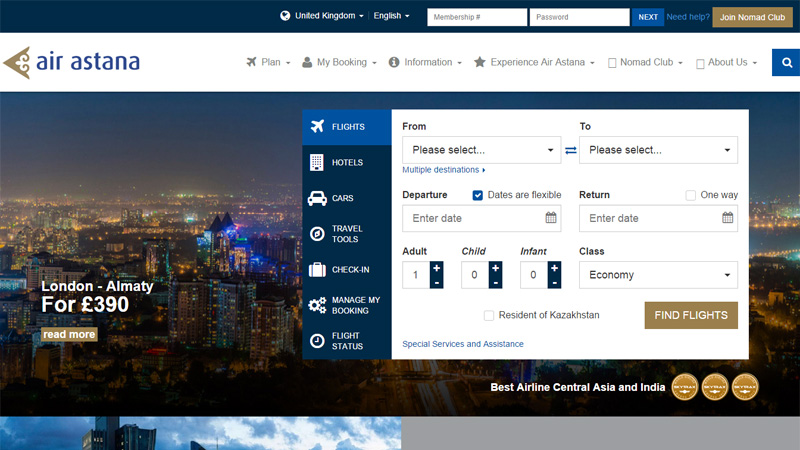Click the Password field
Viewport: 800px width, 450px height.
pos(580,17)
